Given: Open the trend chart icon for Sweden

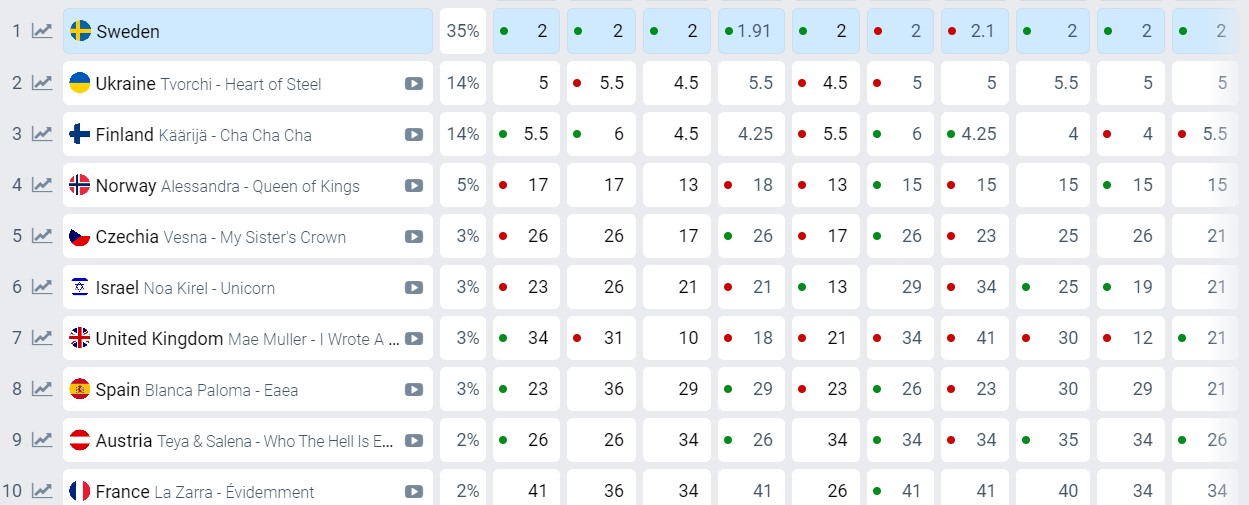Looking at the screenshot, I should [x=42, y=31].
